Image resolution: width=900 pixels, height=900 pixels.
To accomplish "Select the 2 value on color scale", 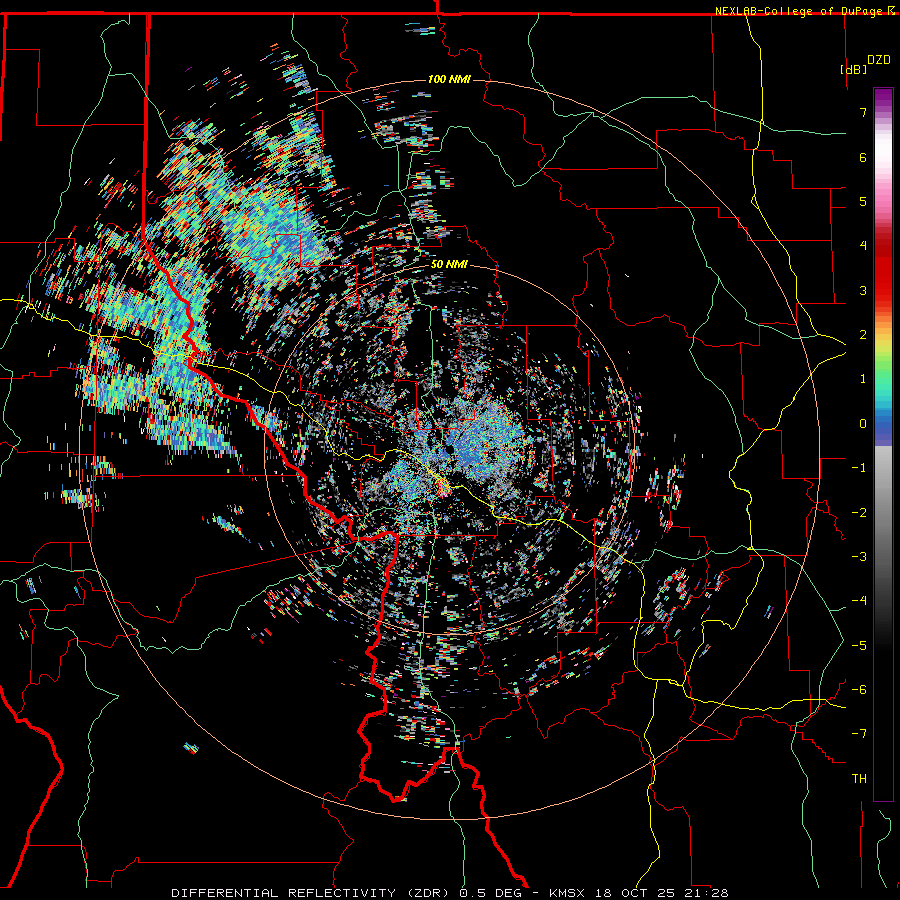I will pos(863,335).
